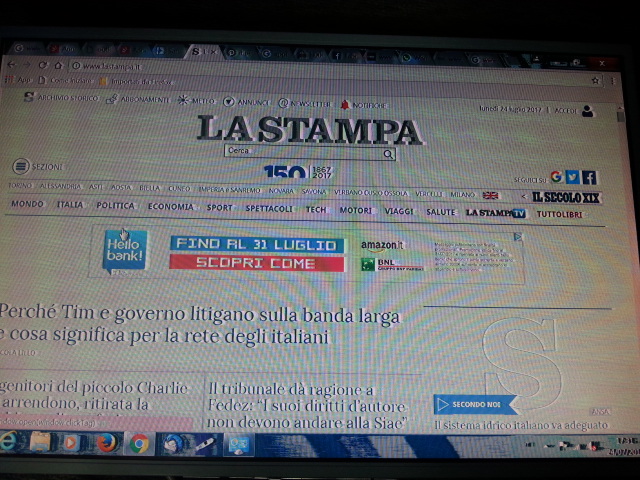Open Archivio Storico link

click(62, 98)
